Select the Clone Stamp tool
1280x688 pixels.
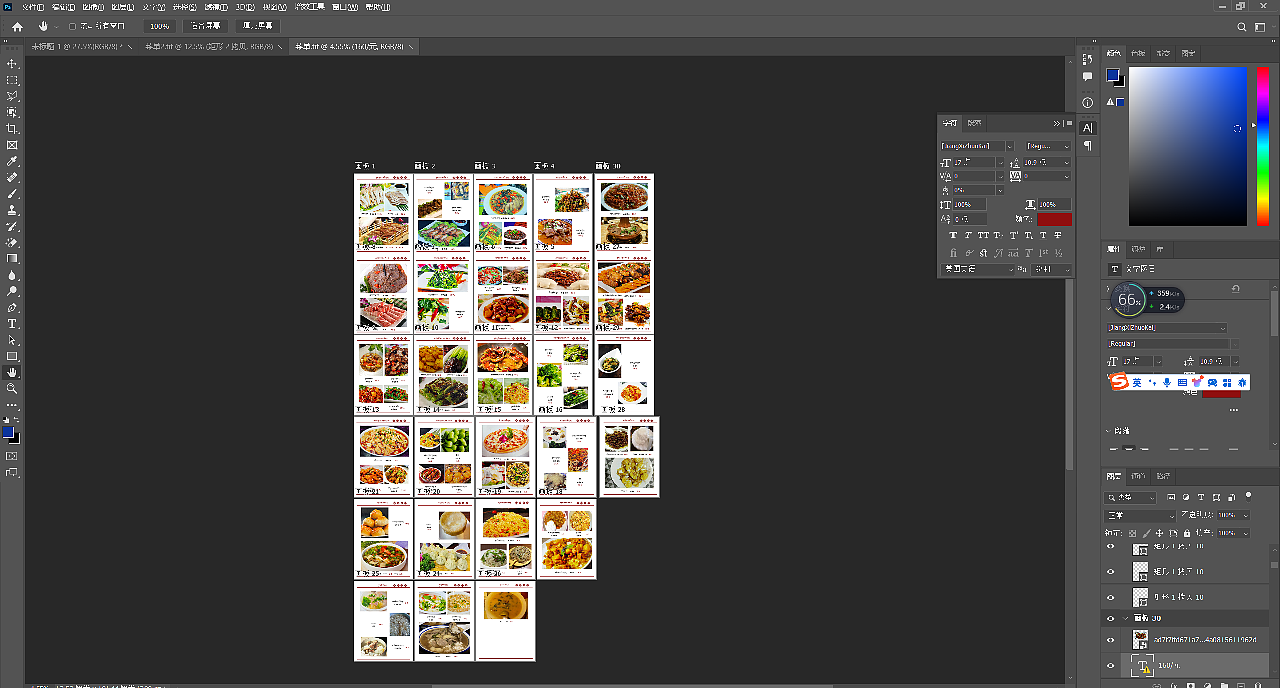[x=12, y=210]
